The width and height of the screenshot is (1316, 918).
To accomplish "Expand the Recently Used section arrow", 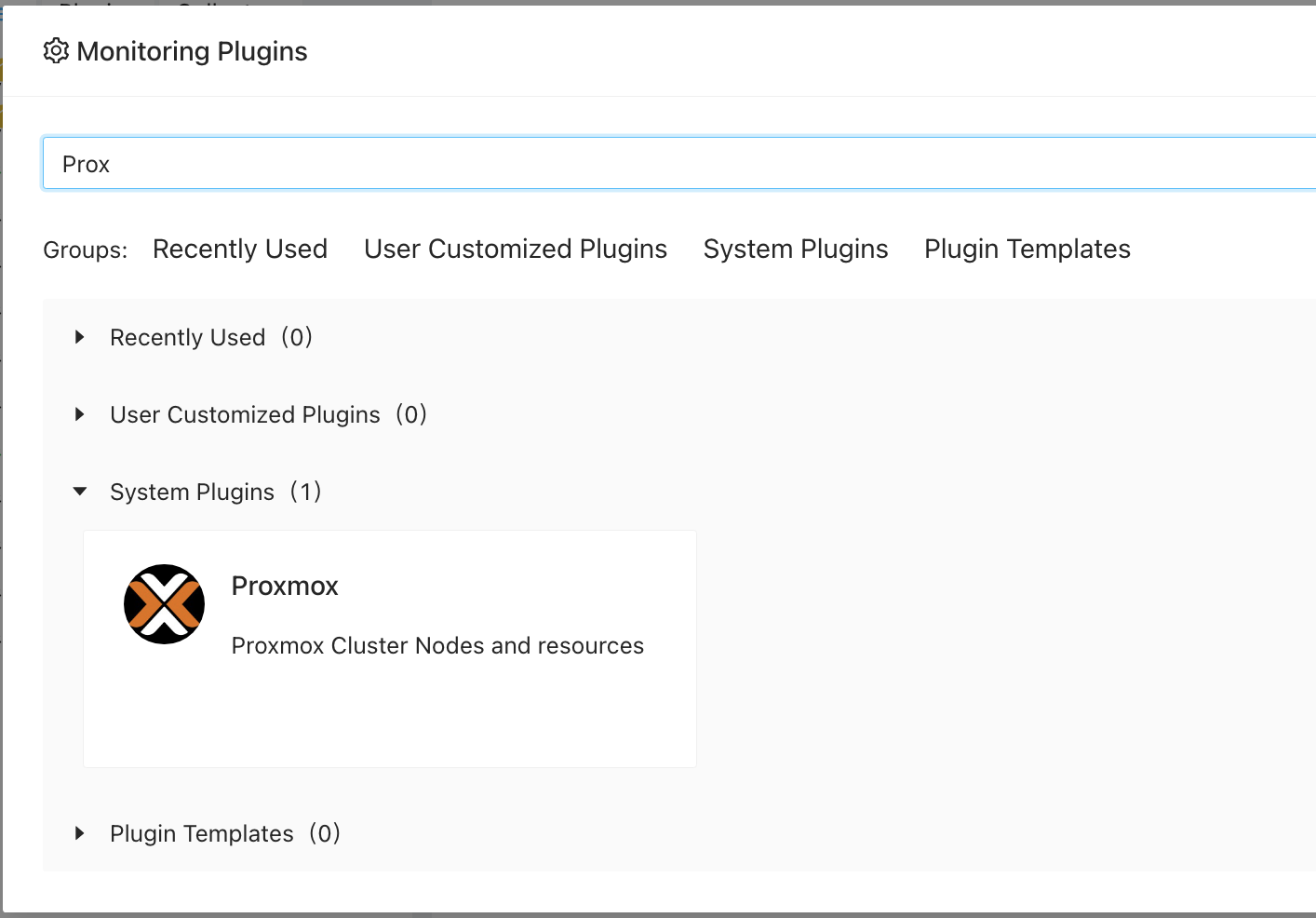I will click(80, 337).
